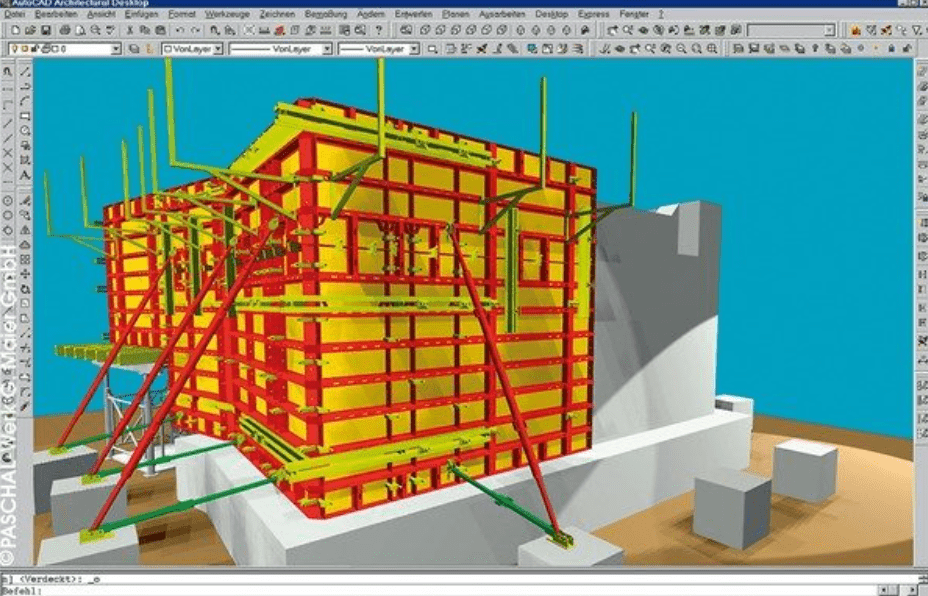Open the layer selection dropdown
Screen dimensions: 928x596
point(115,48)
